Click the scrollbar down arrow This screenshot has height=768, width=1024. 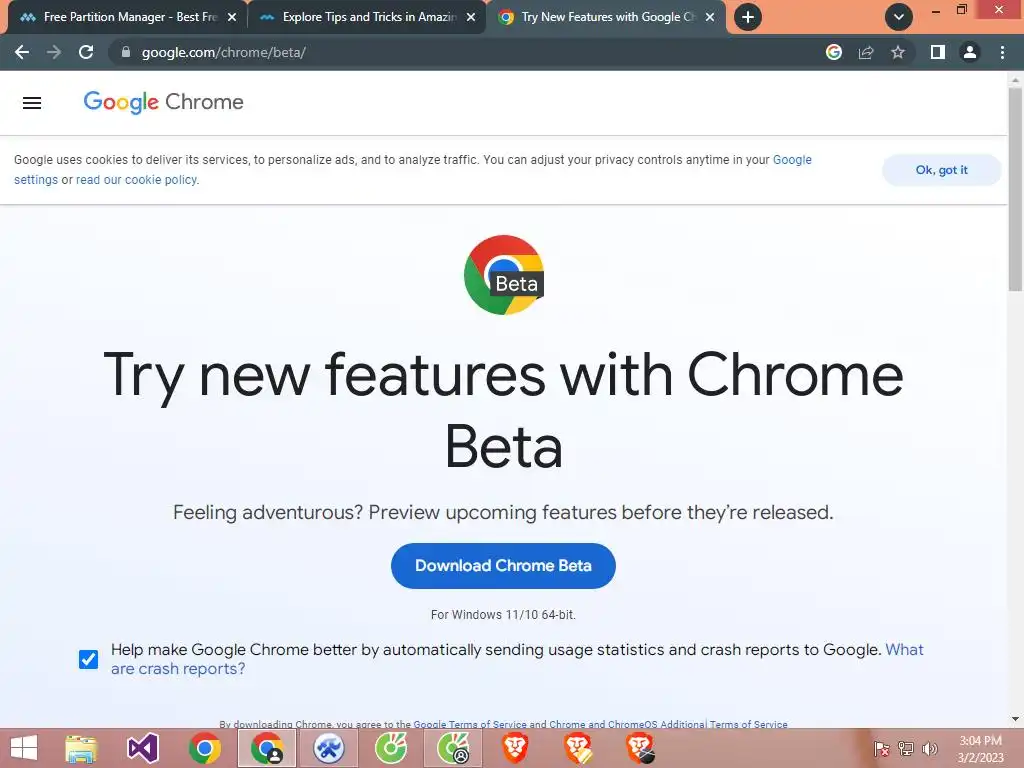coord(1015,719)
